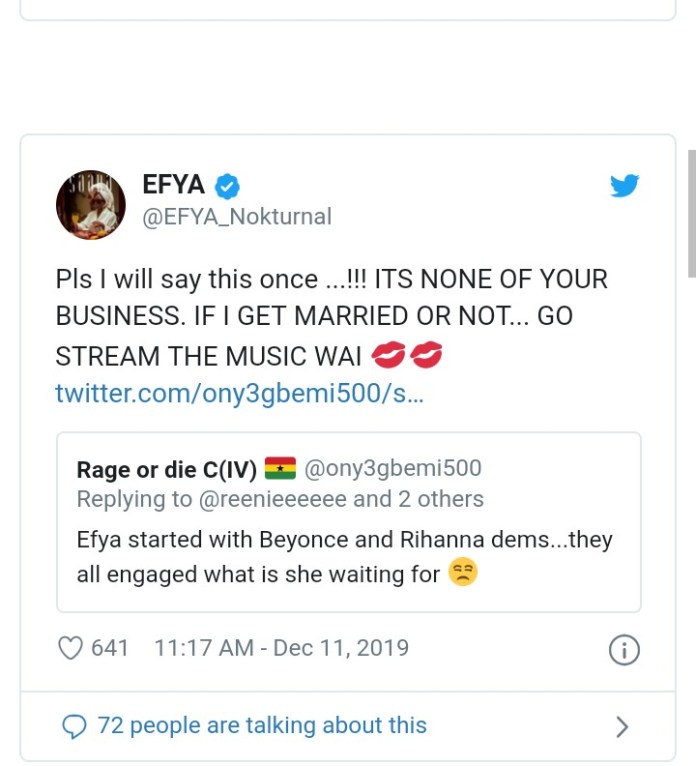Click the unamused face emoji
Screen dimensions: 696x766
point(461,574)
